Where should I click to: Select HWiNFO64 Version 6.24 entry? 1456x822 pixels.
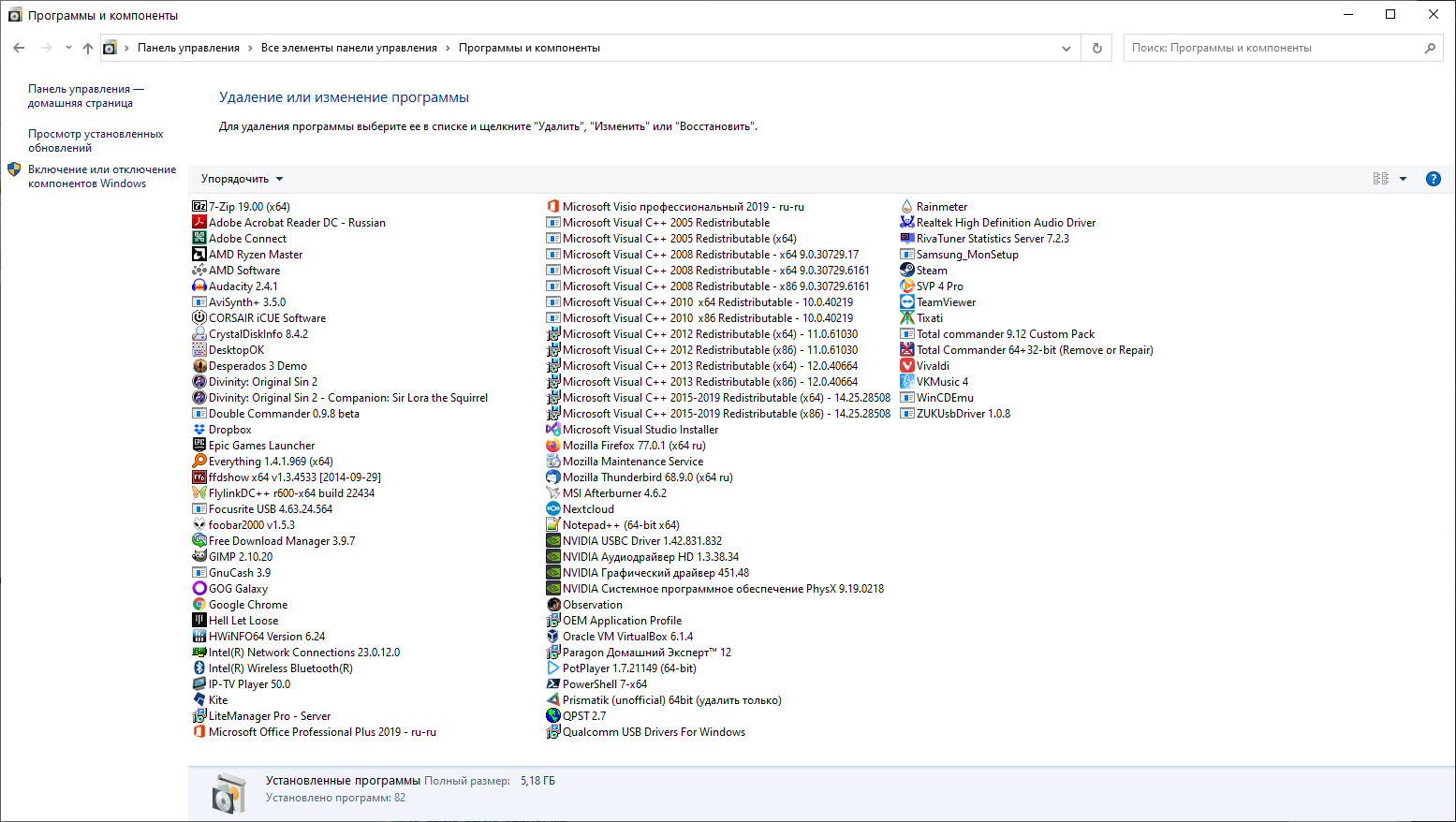tap(258, 637)
